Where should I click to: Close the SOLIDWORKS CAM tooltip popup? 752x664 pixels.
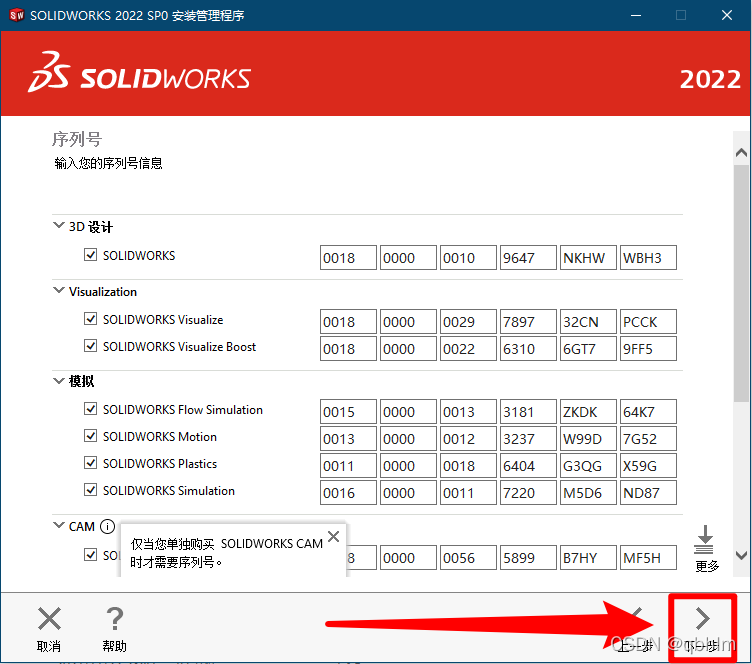333,536
